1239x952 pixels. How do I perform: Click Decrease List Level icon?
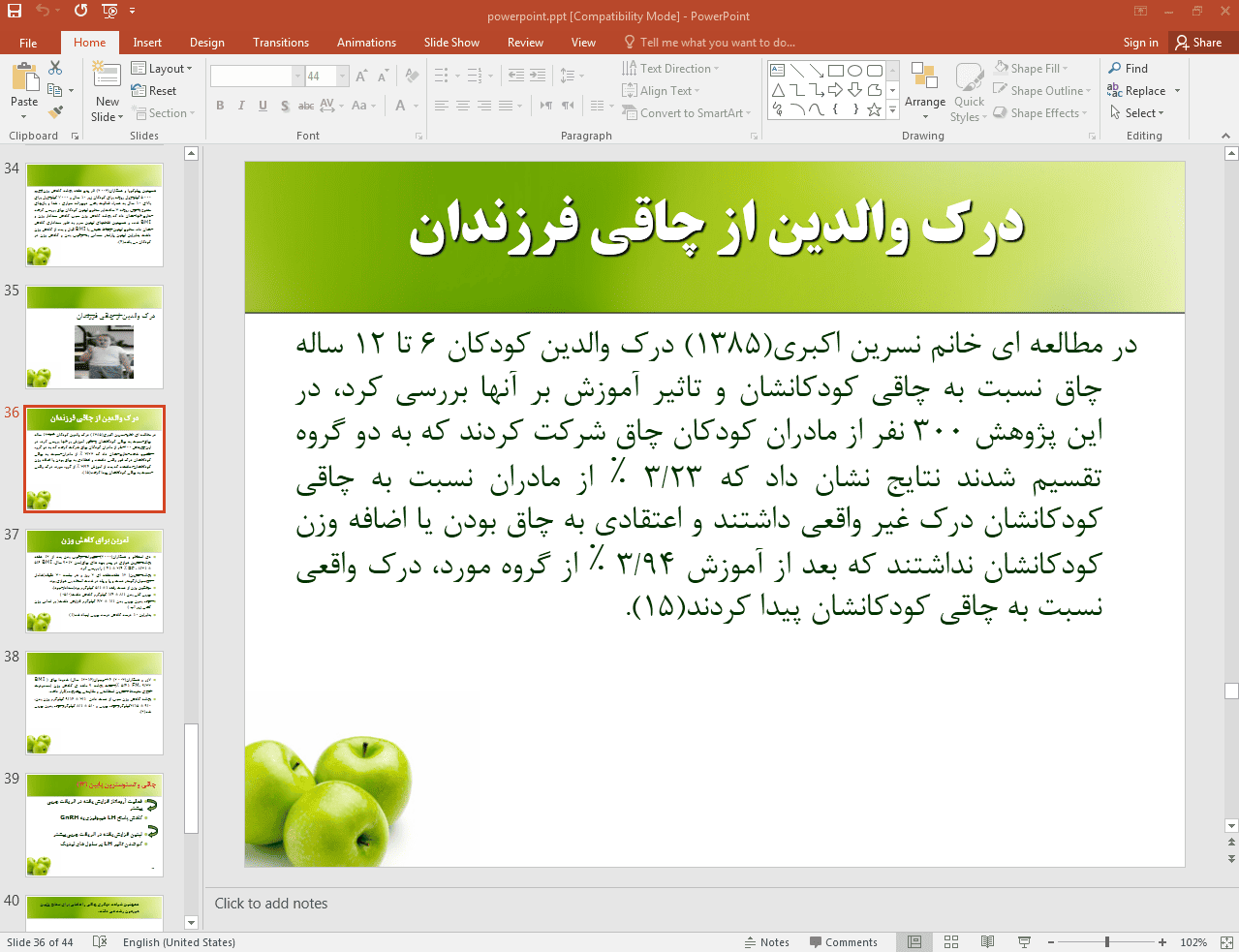[x=516, y=76]
